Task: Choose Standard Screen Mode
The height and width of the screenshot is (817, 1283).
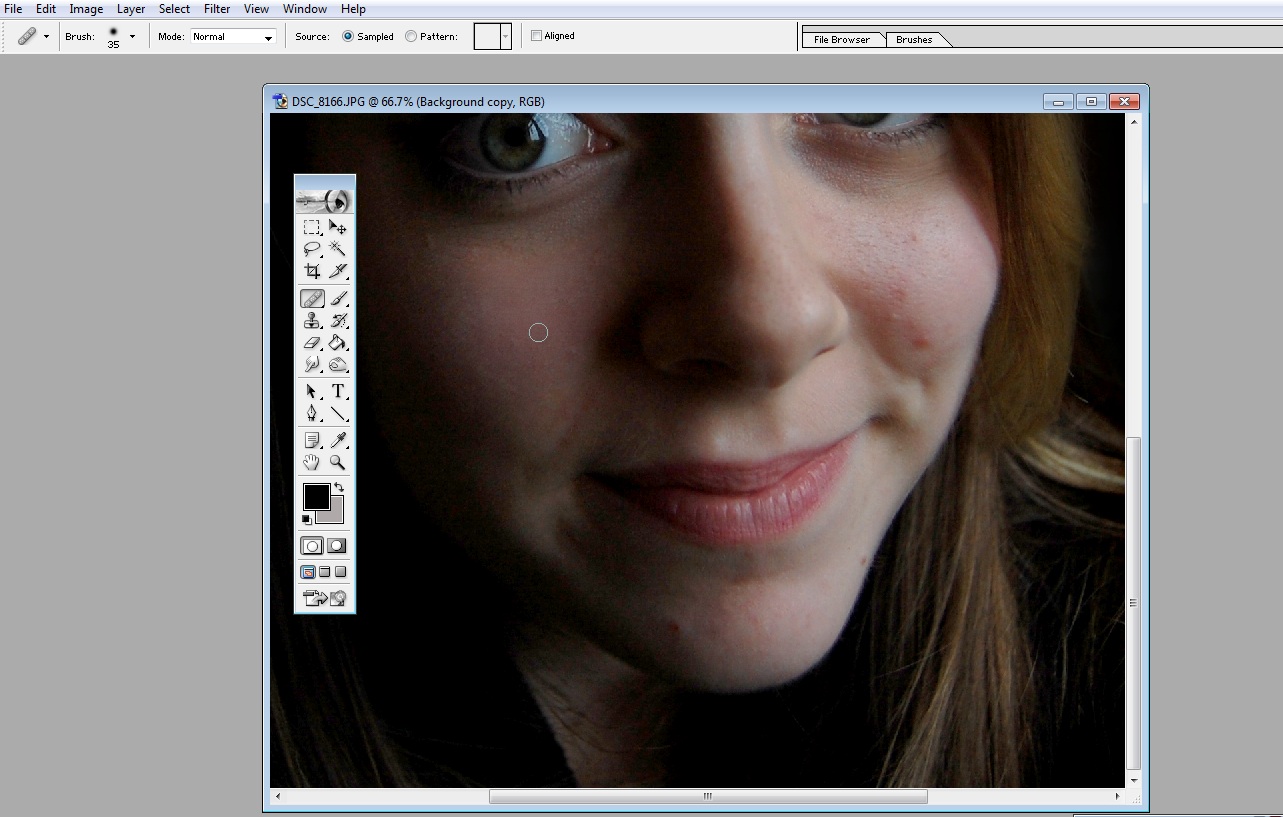Action: pos(308,572)
